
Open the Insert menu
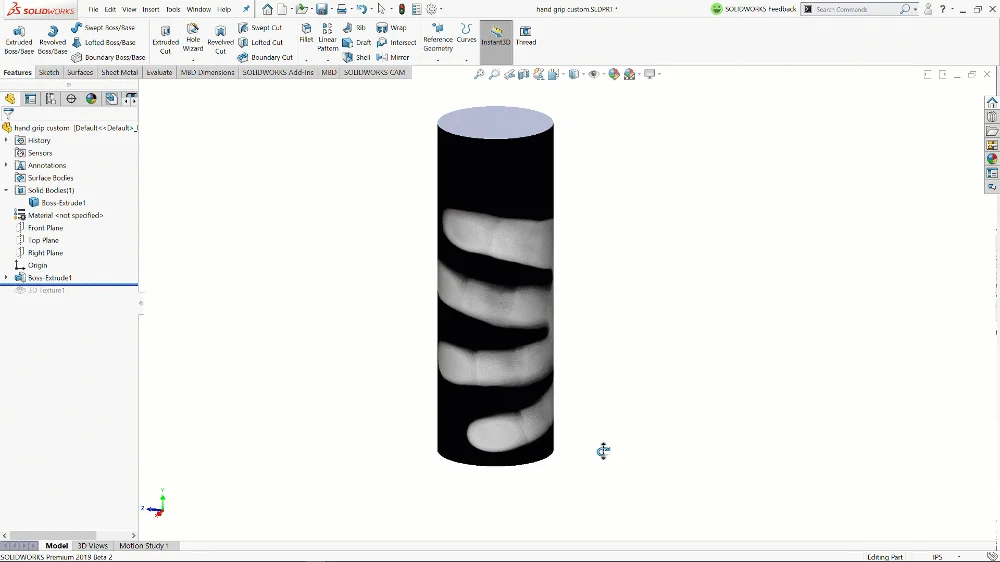150,9
